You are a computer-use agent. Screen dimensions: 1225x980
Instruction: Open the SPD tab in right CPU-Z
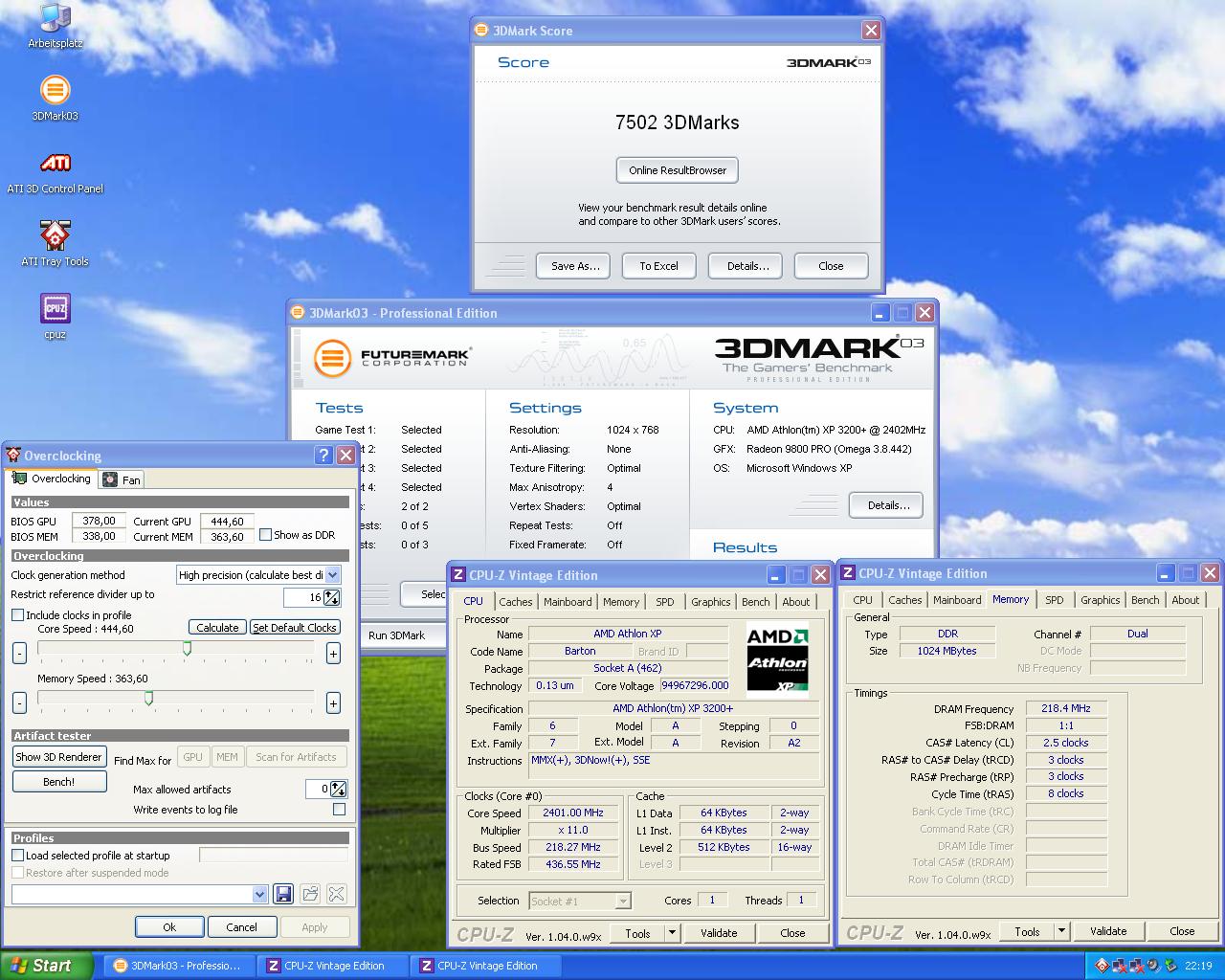1054,600
